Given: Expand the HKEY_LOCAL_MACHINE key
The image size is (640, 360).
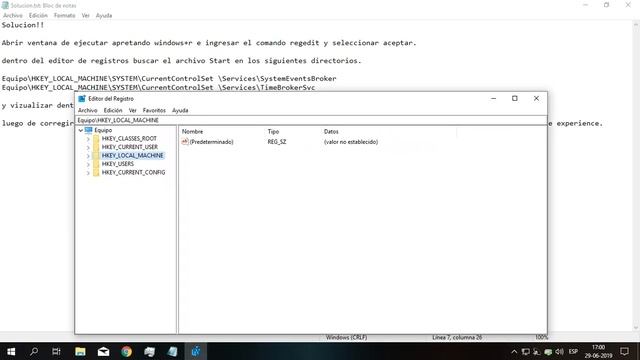Looking at the screenshot, I should pos(88,156).
